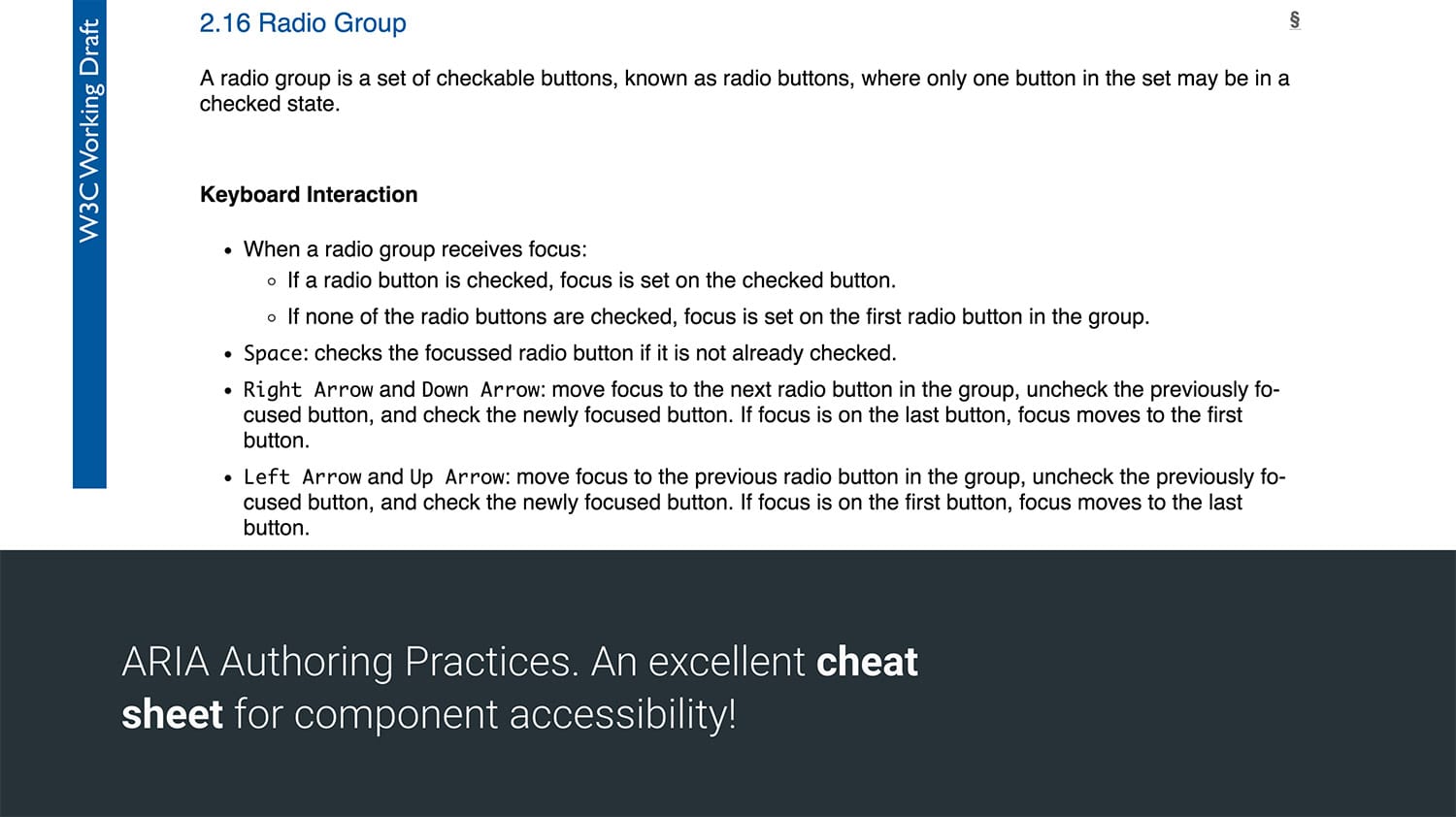Click the bold word "cheat" in caption
The image size is (1456, 817).
pyautogui.click(x=867, y=662)
